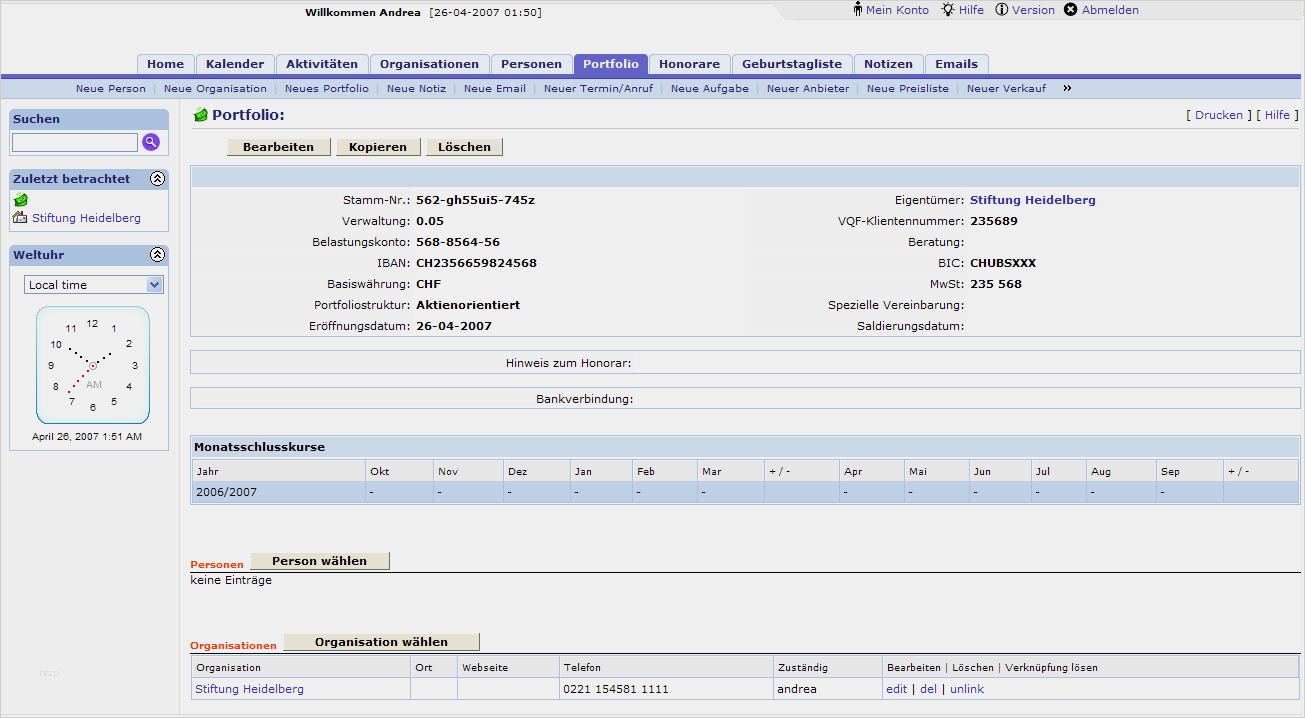Screen dimensions: 1305x718
Task: Collapse the Zuletzt betrachtet panel
Action: [x=157, y=179]
